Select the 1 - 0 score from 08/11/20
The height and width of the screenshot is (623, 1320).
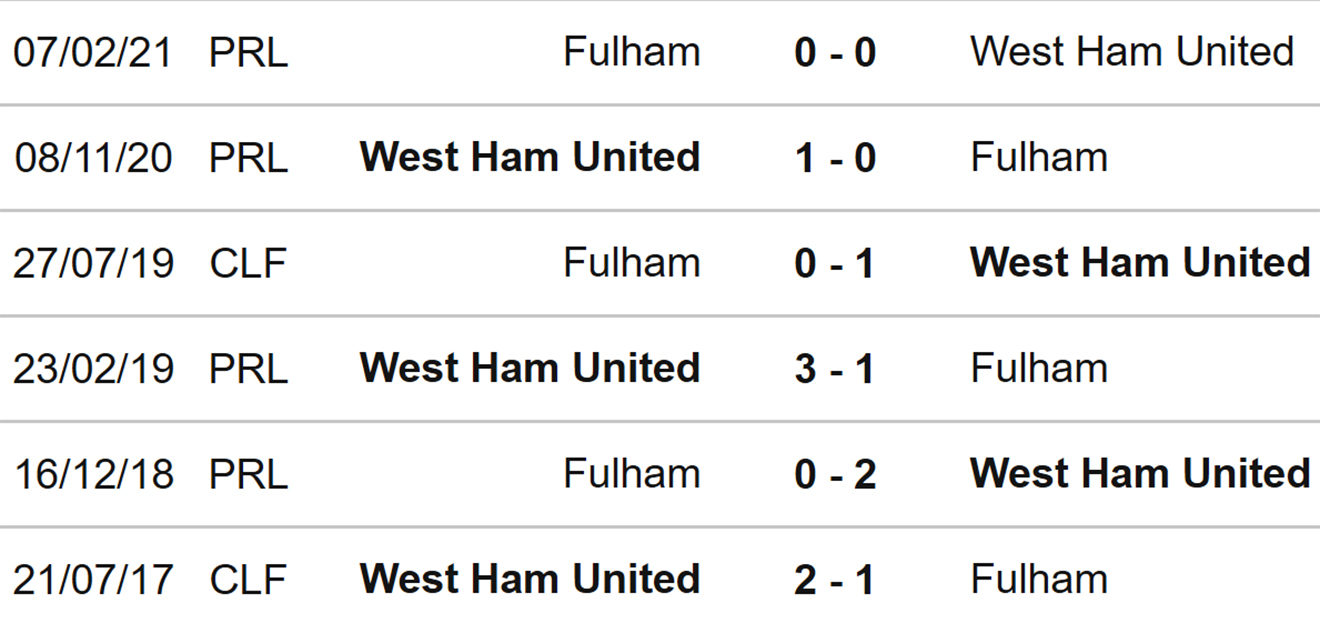click(x=835, y=158)
